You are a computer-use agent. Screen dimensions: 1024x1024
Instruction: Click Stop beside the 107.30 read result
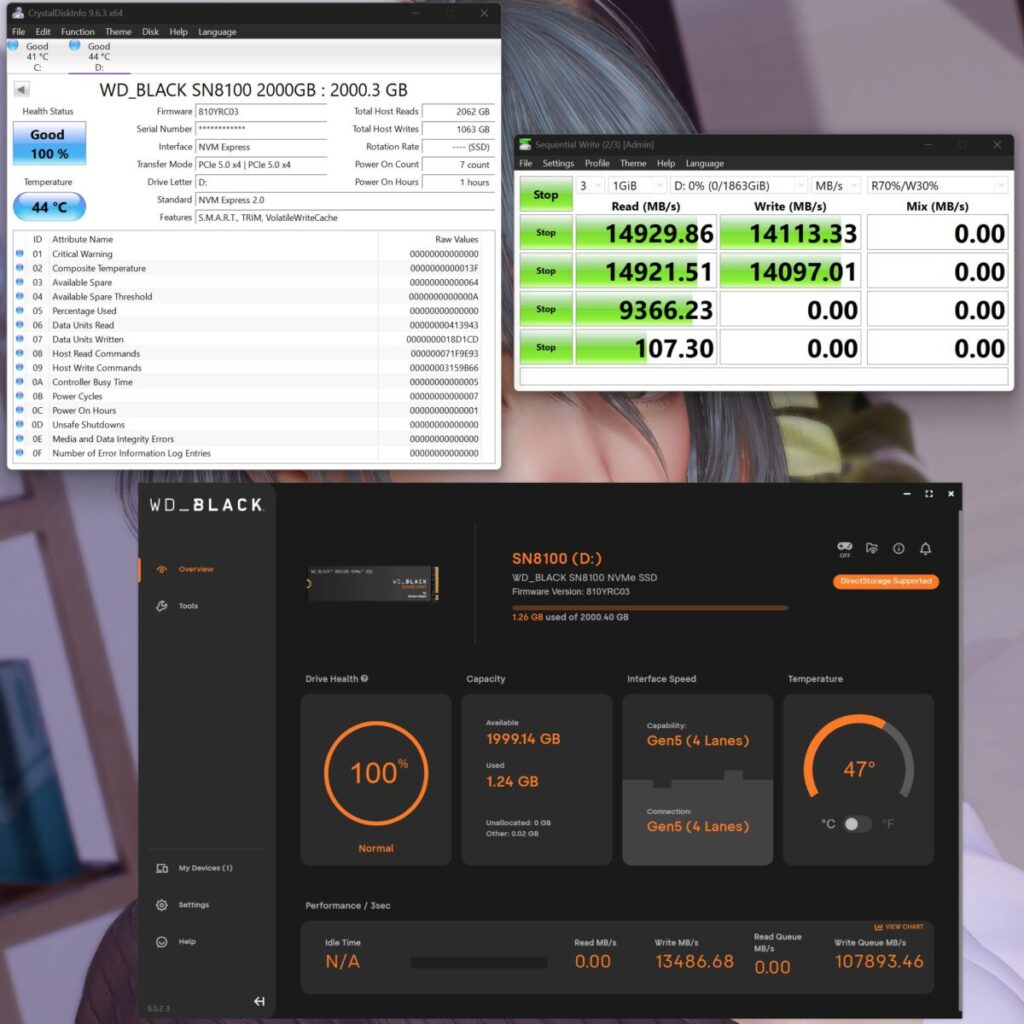546,347
